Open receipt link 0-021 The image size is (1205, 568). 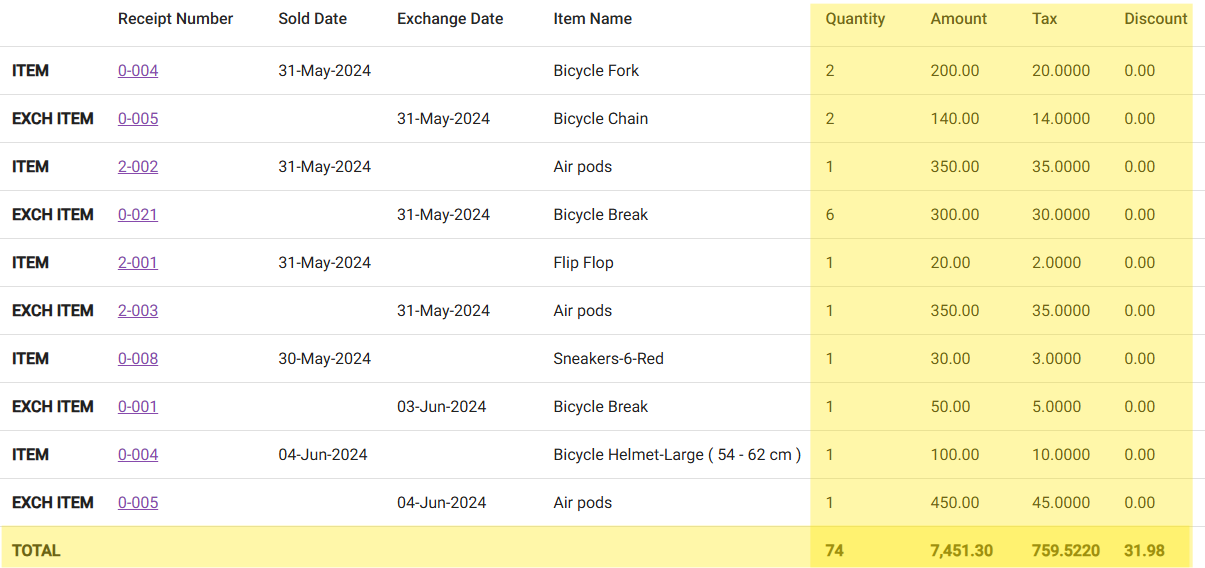pos(138,215)
